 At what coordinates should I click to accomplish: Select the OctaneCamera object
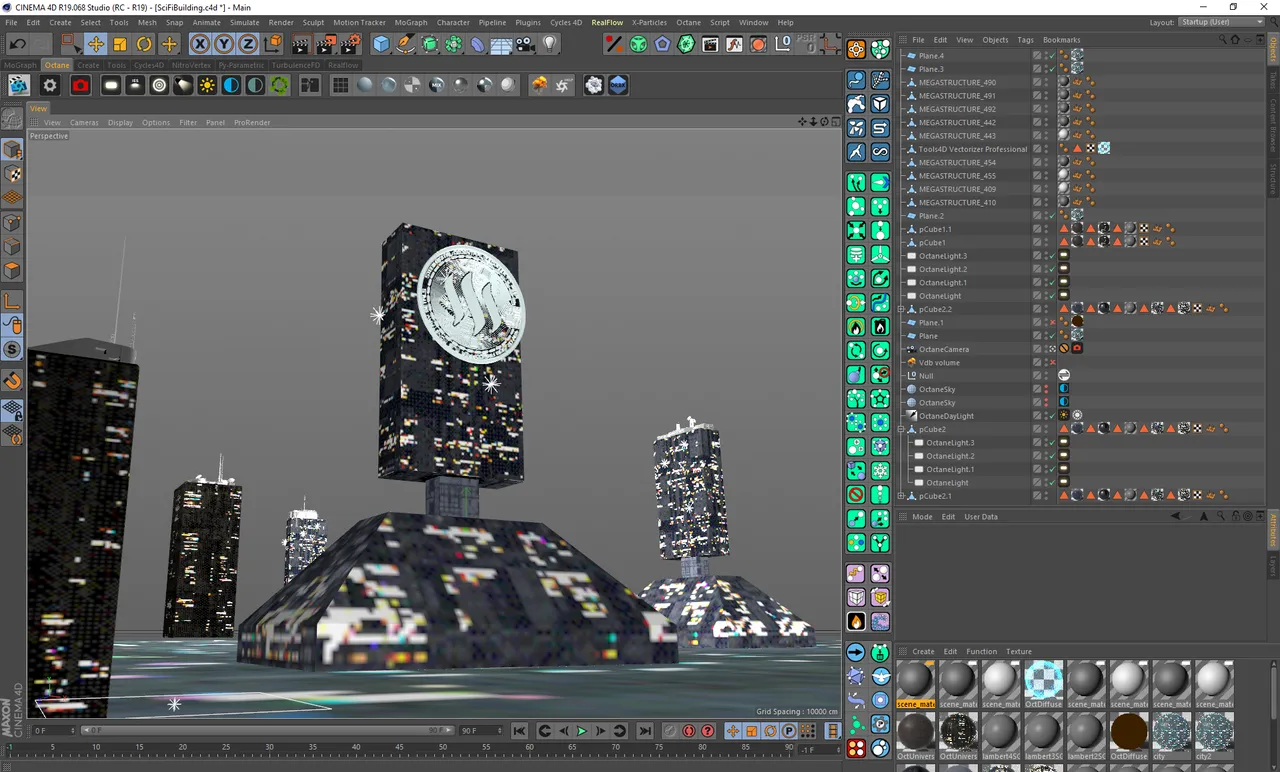pyautogui.click(x=944, y=349)
